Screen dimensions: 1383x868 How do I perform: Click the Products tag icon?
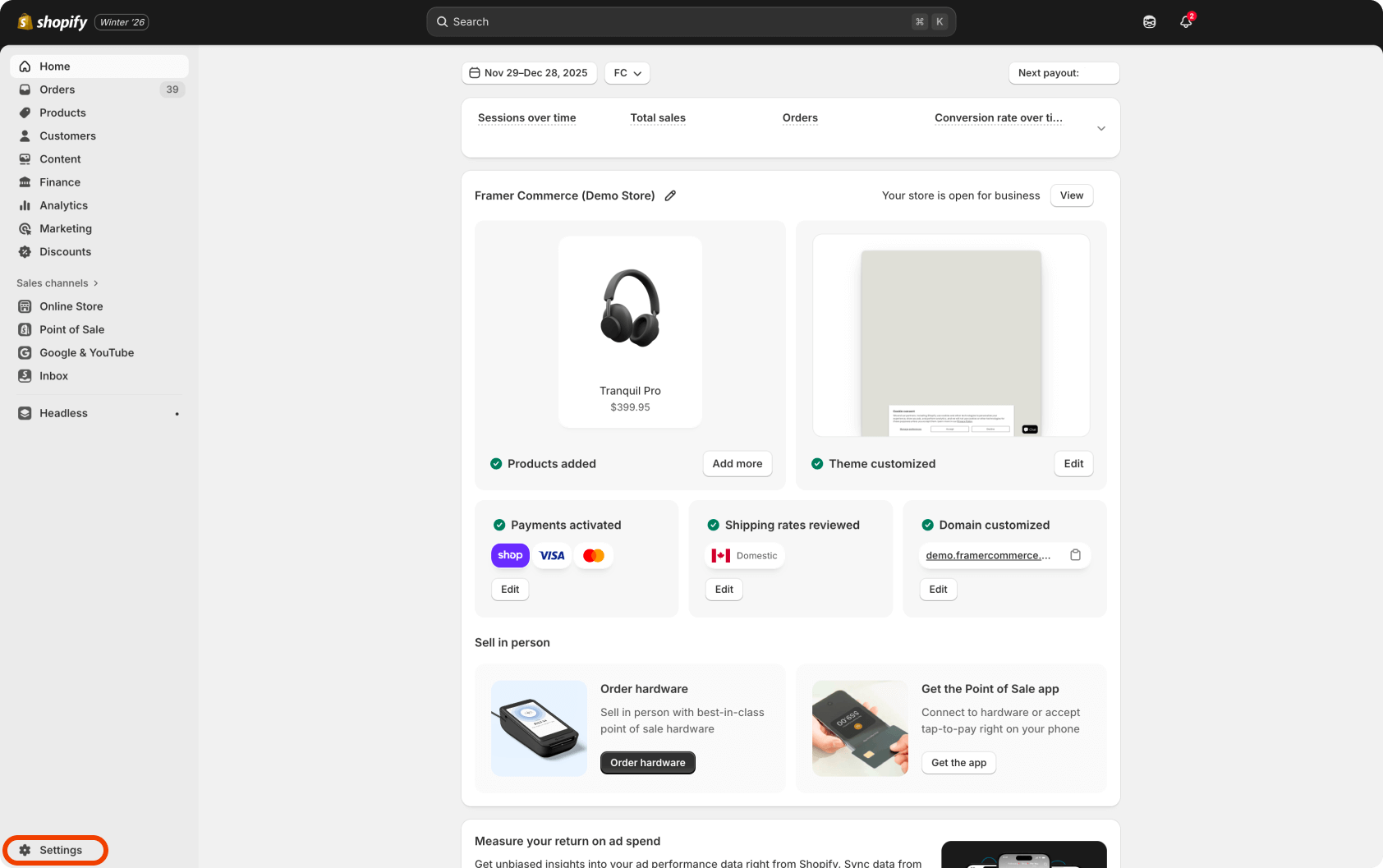point(25,113)
